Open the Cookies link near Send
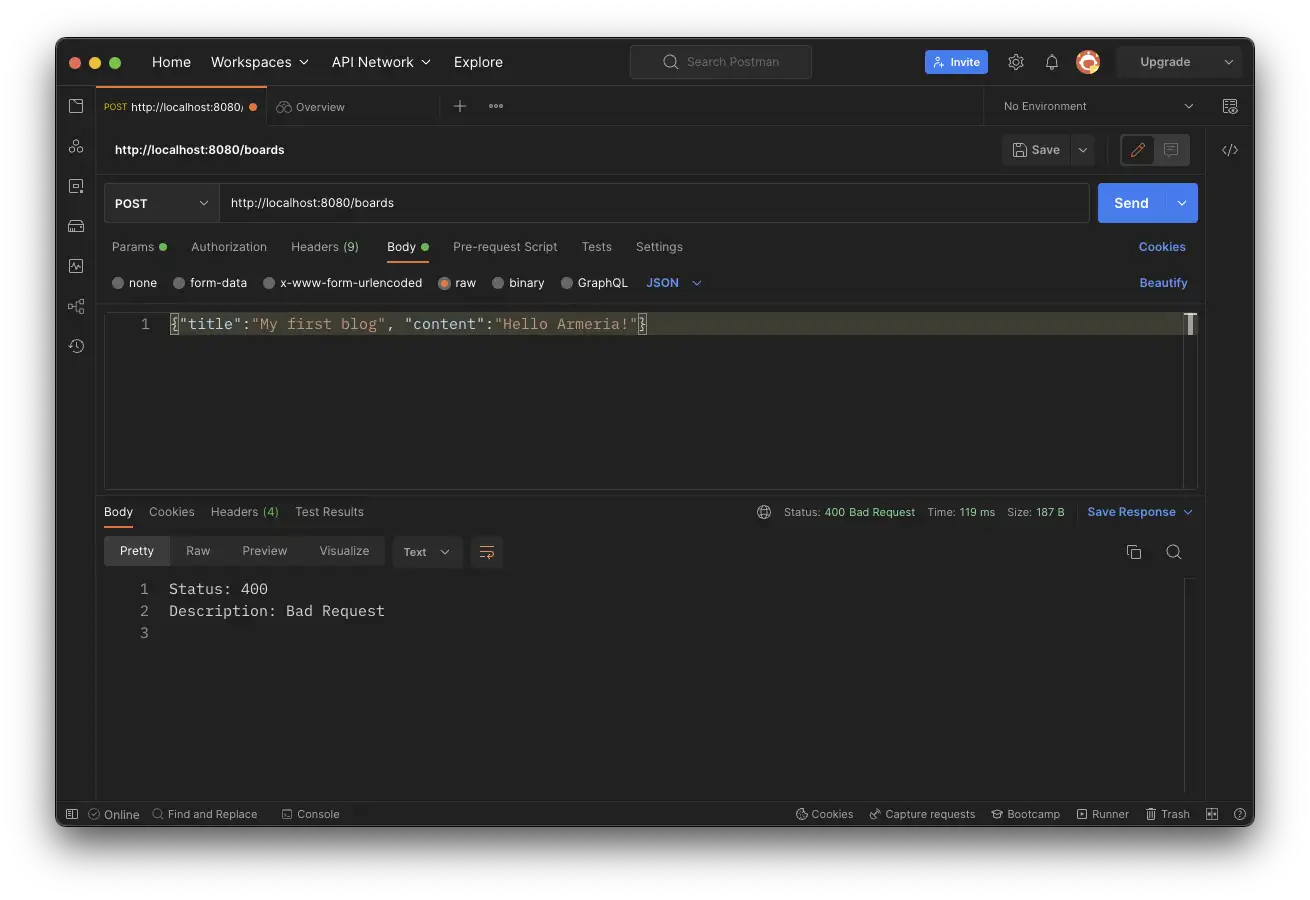 click(x=1162, y=247)
